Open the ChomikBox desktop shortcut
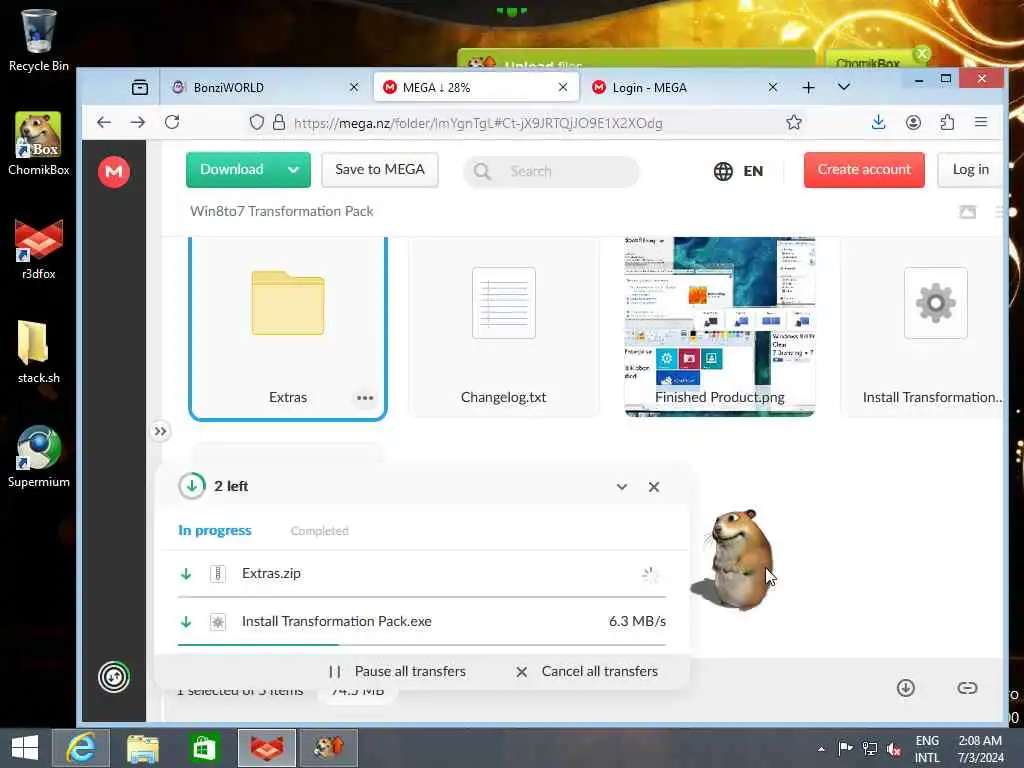Viewport: 1024px width, 768px height. coord(38,143)
